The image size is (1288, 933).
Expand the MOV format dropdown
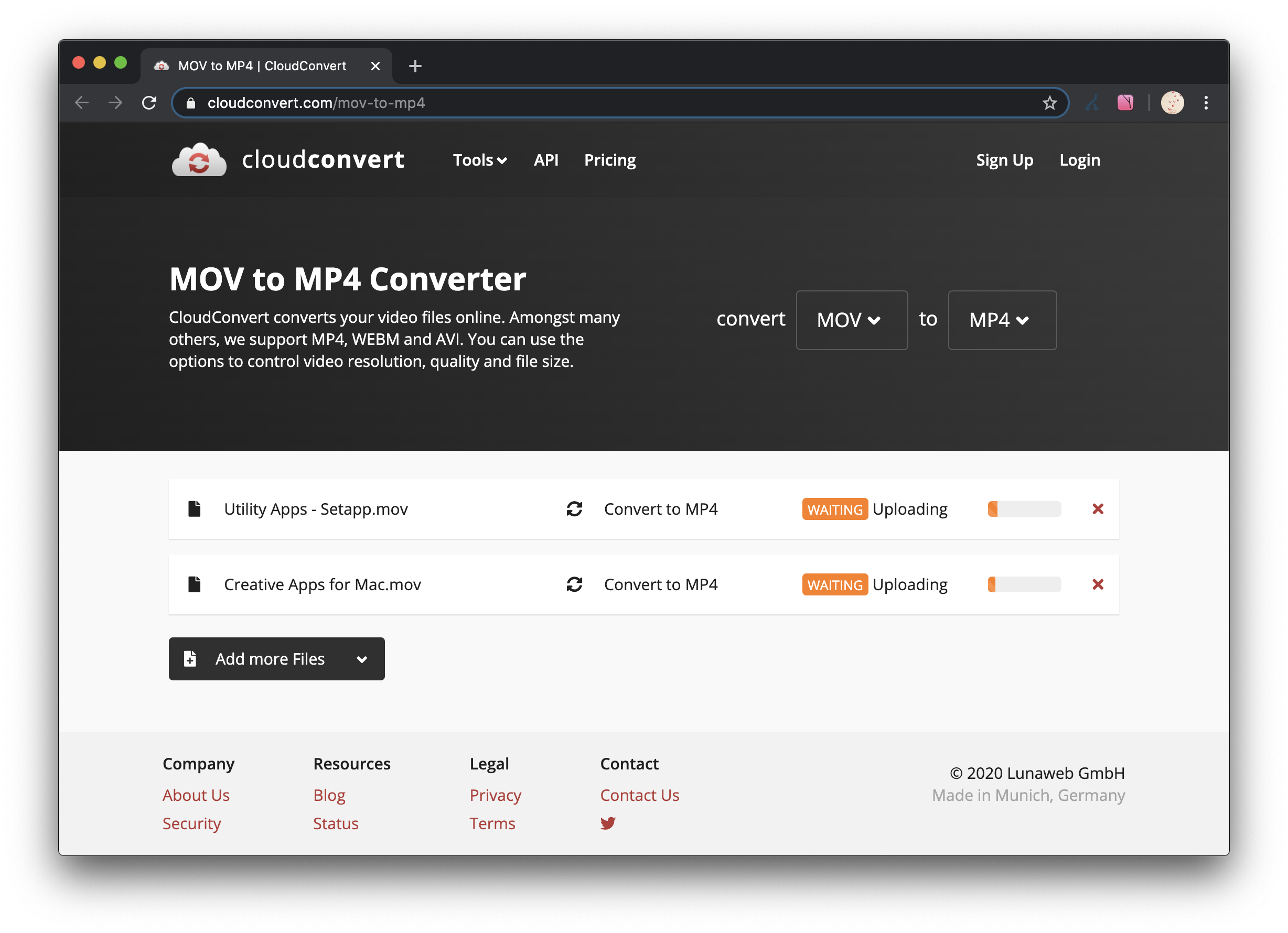850,319
